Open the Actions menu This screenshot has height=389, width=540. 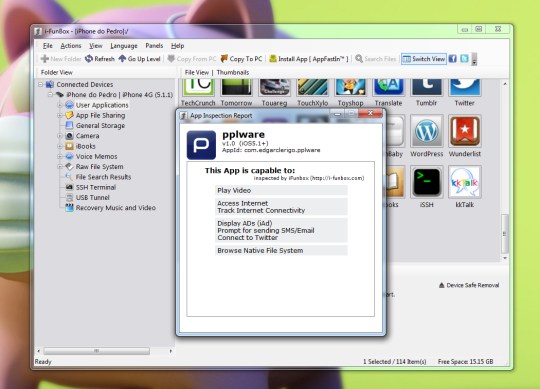click(71, 46)
